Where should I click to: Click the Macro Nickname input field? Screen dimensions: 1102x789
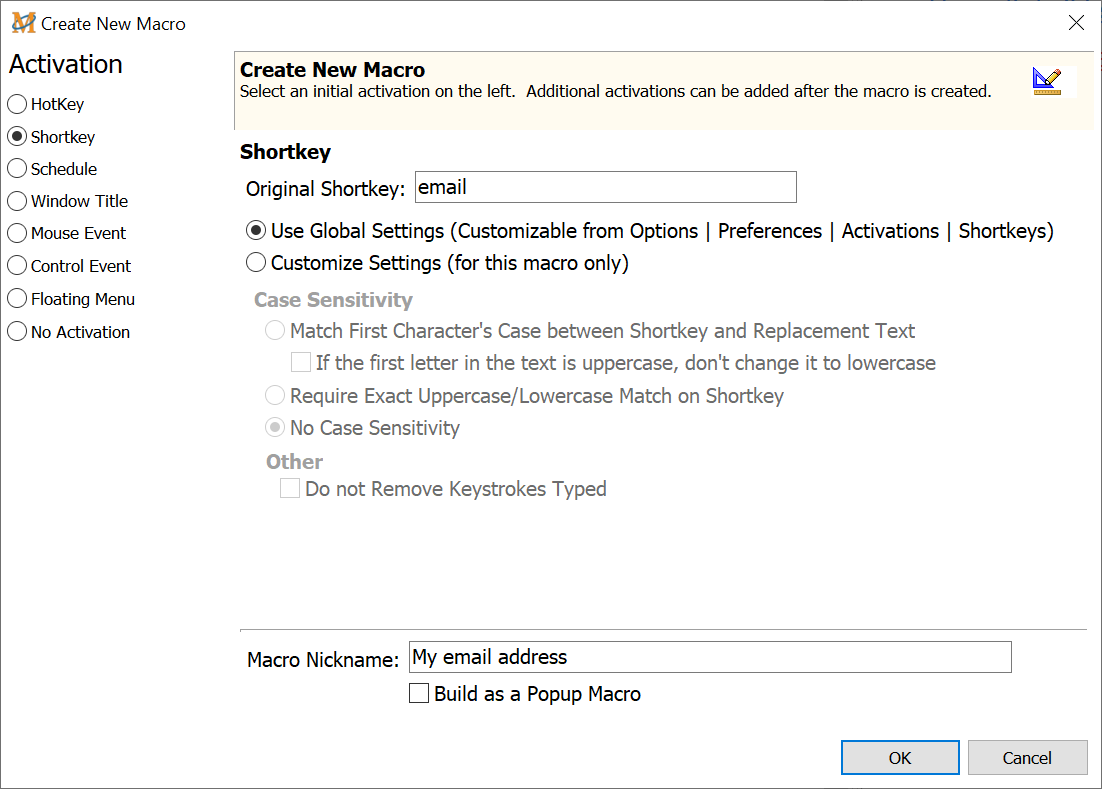pos(710,657)
